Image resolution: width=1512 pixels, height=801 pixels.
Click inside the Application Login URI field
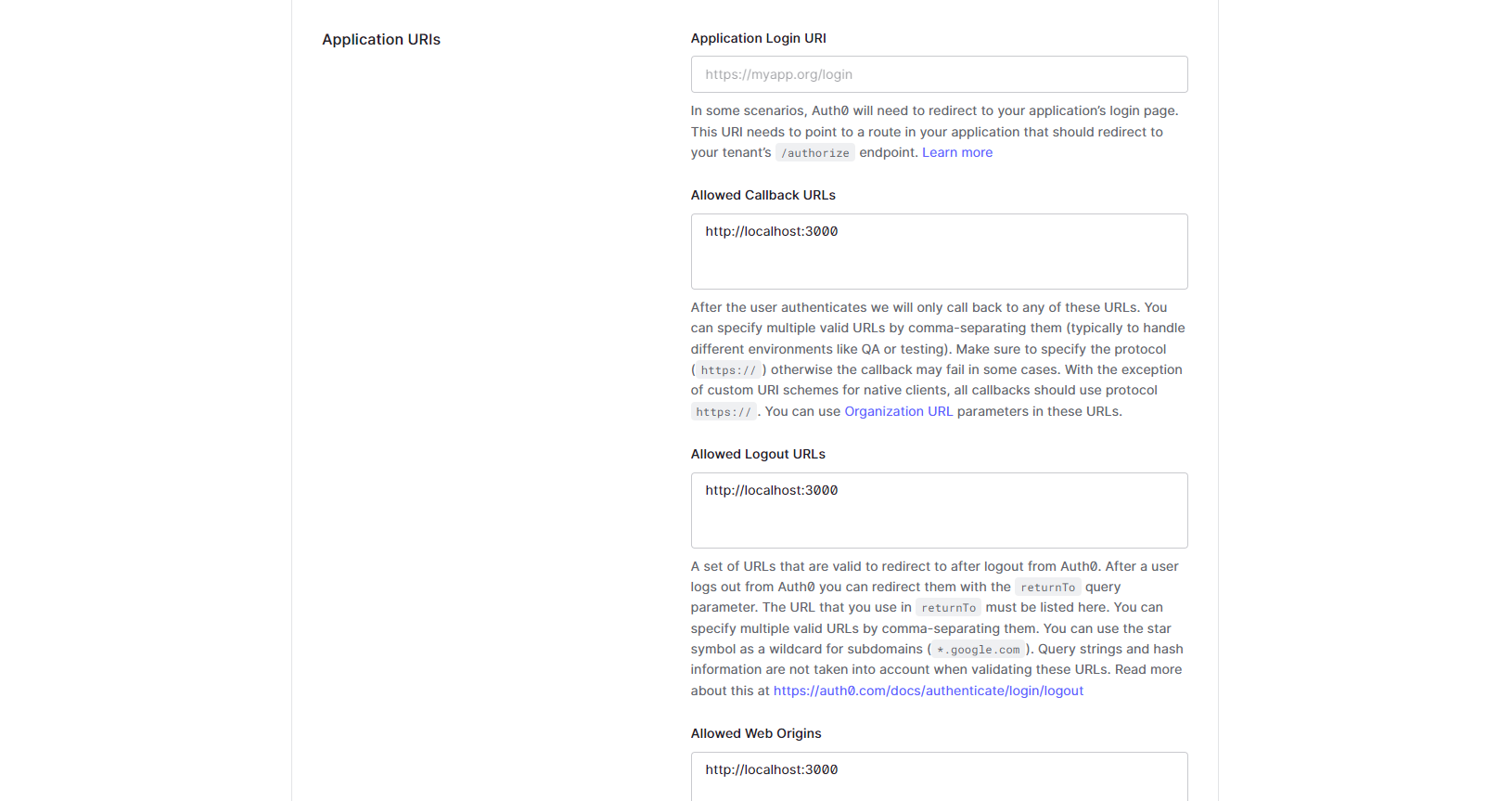939,74
